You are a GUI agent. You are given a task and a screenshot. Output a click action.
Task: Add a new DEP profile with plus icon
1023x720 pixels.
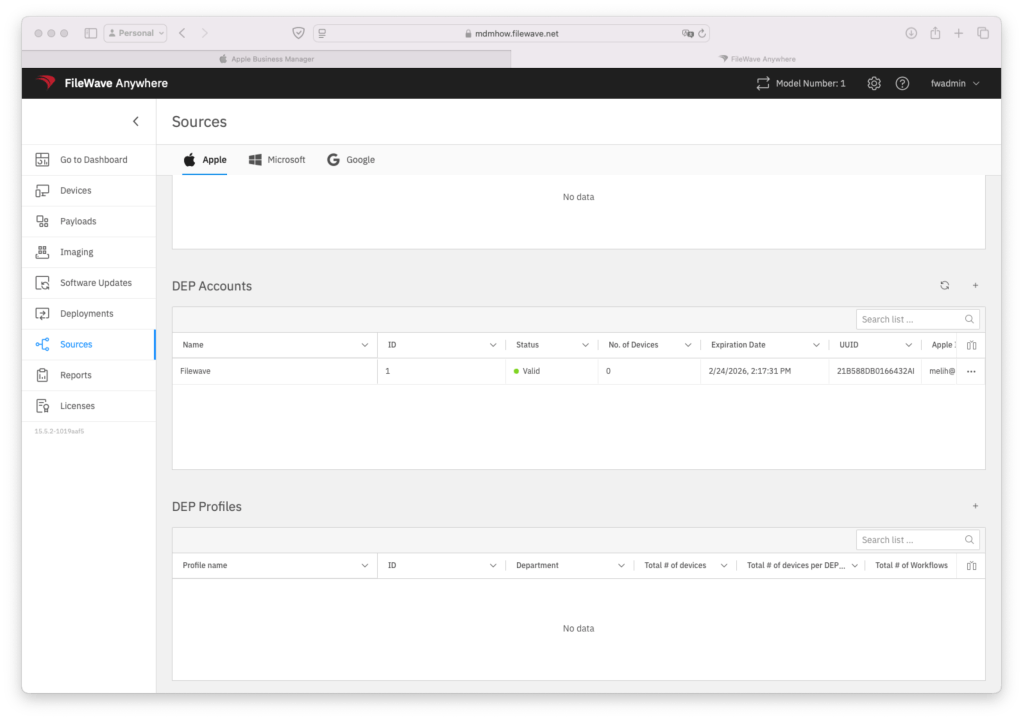click(x=975, y=506)
